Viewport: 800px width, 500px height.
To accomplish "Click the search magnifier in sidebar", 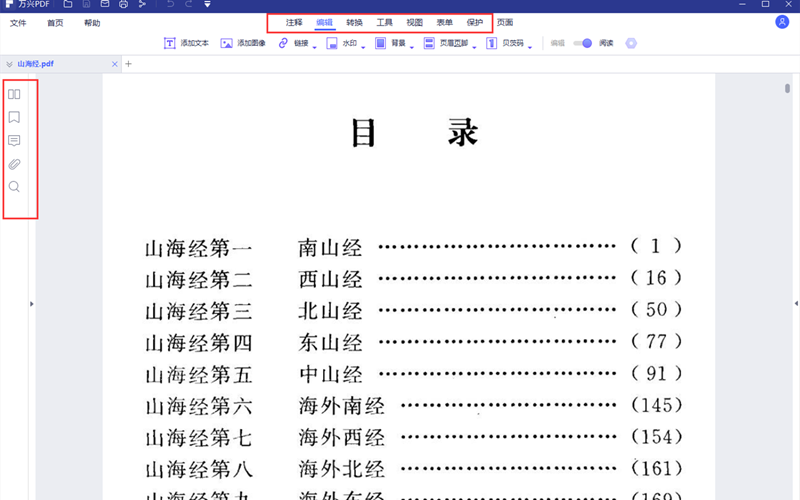I will coord(14,187).
